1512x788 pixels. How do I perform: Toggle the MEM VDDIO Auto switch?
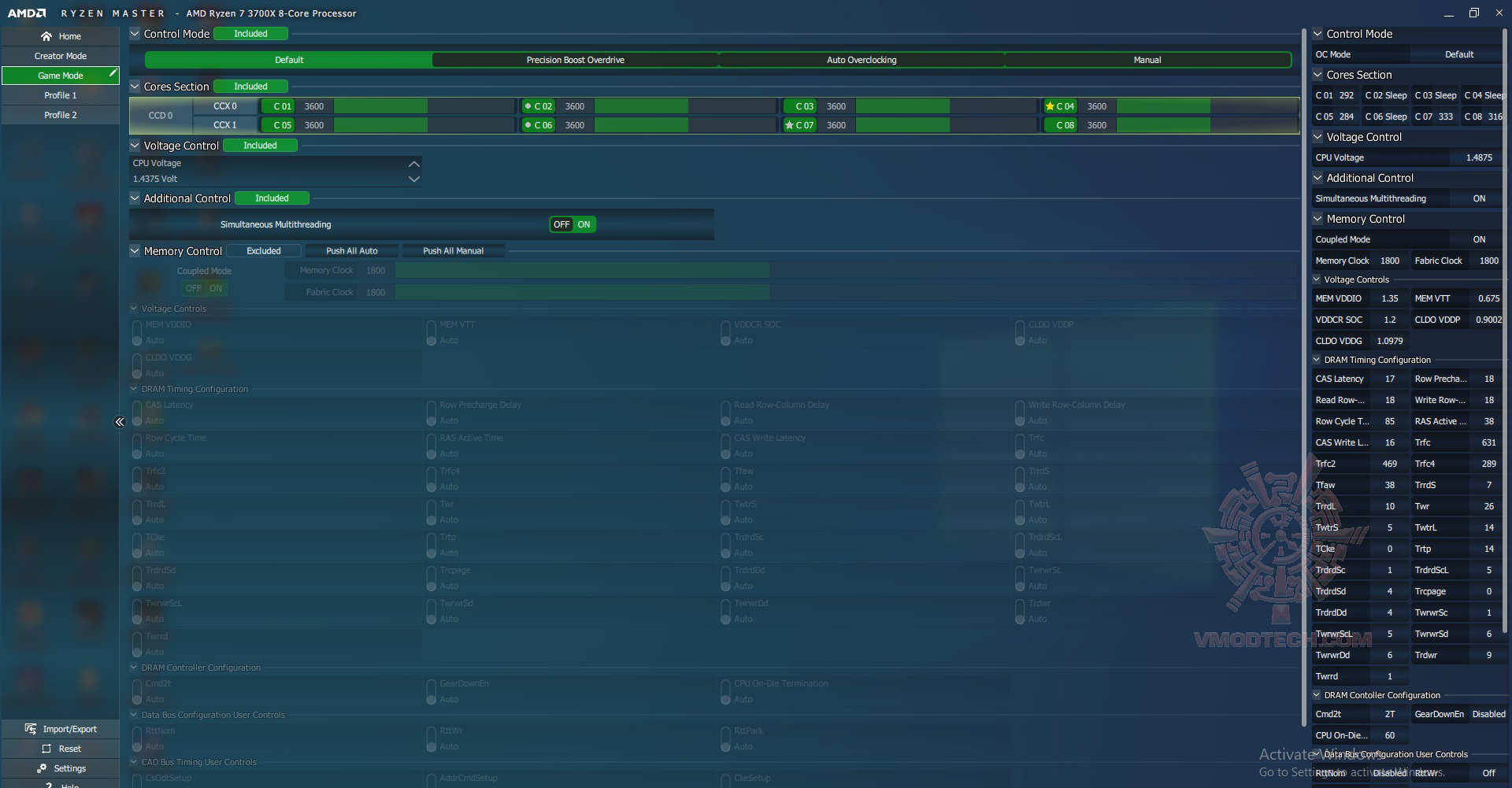pyautogui.click(x=137, y=333)
